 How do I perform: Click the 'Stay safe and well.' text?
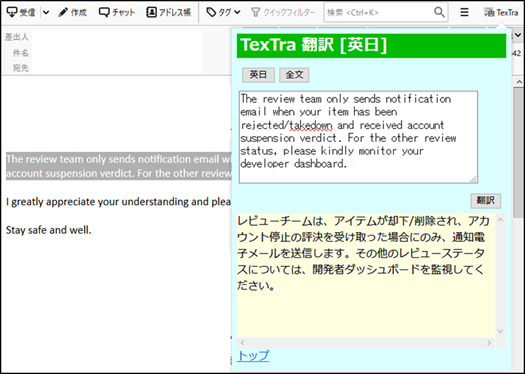point(49,230)
